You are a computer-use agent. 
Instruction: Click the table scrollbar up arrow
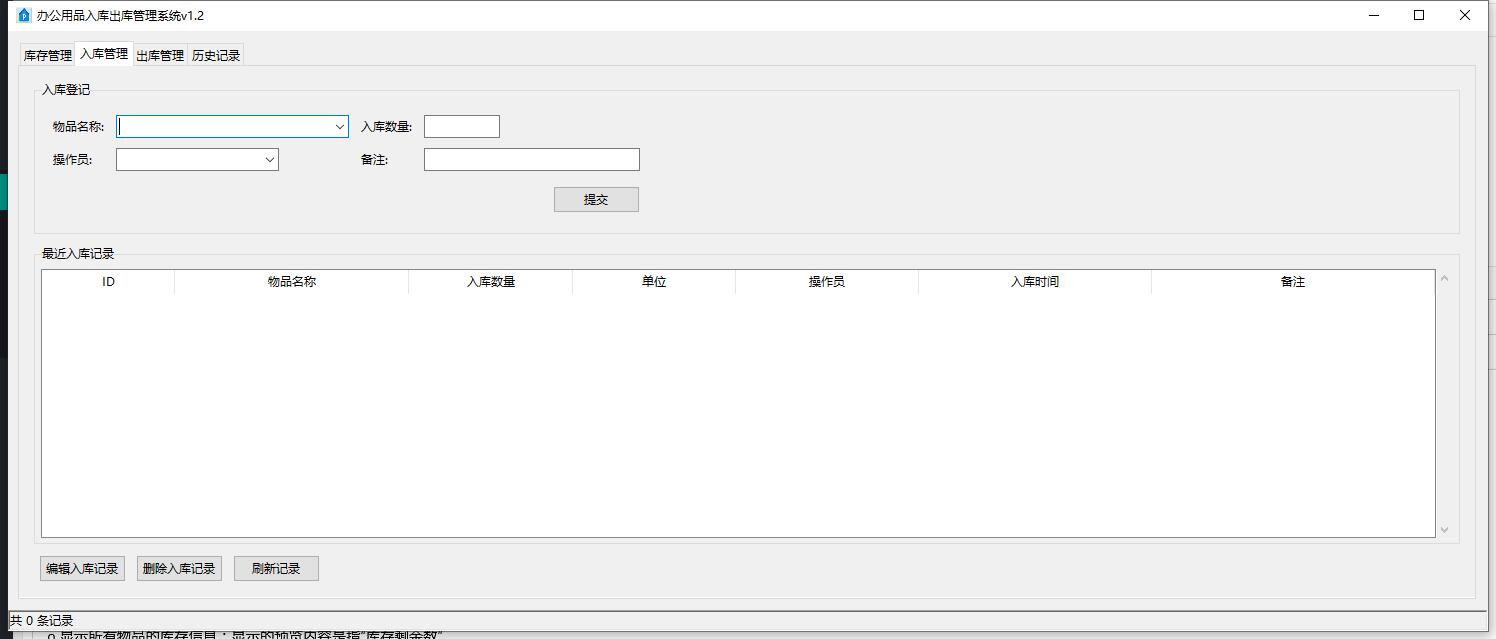click(1444, 278)
